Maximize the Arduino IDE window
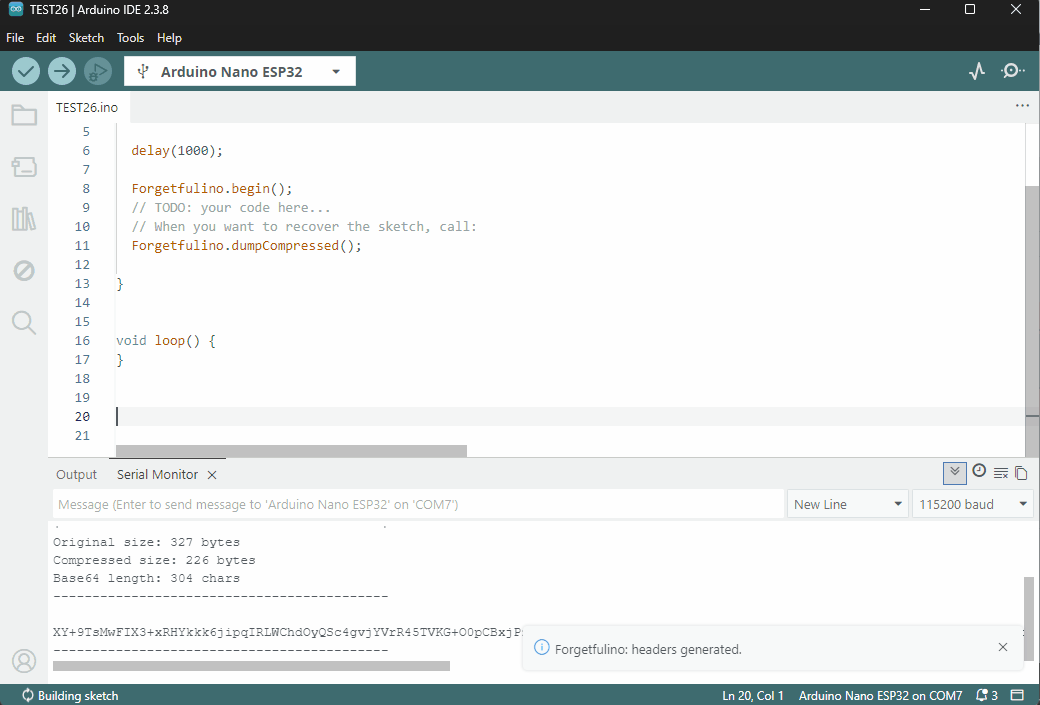Screen dimensions: 1040x705 (x=970, y=9)
